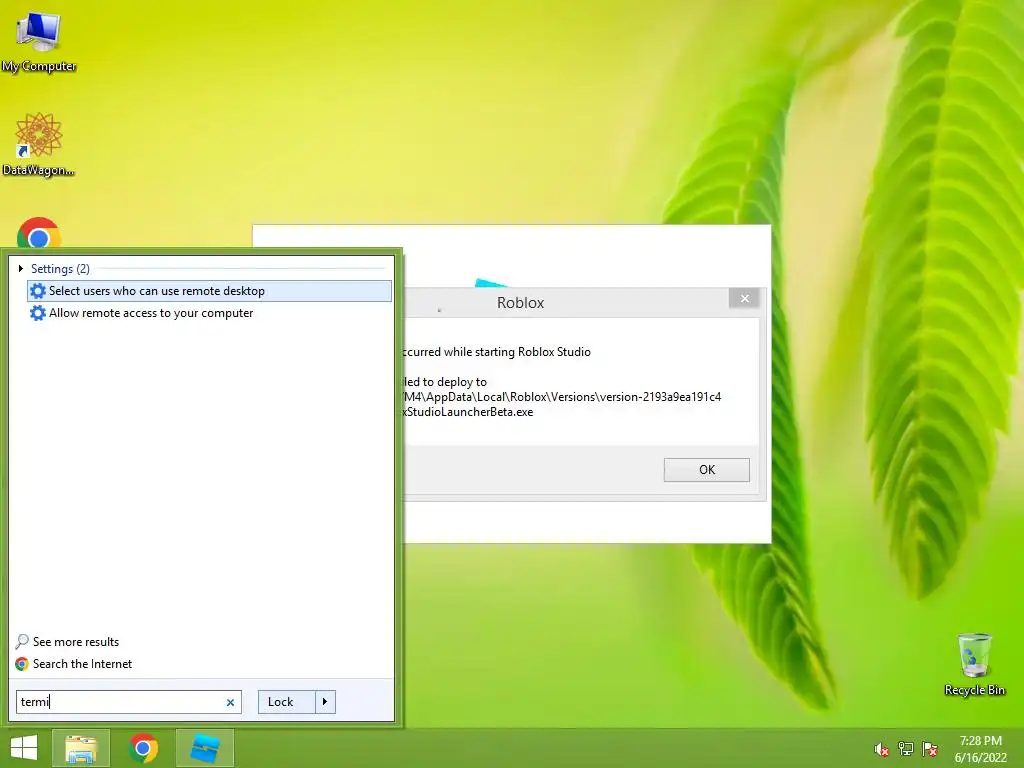The height and width of the screenshot is (768, 1024).
Task: Collapse the Settings (2) results group
Action: pos(21,268)
